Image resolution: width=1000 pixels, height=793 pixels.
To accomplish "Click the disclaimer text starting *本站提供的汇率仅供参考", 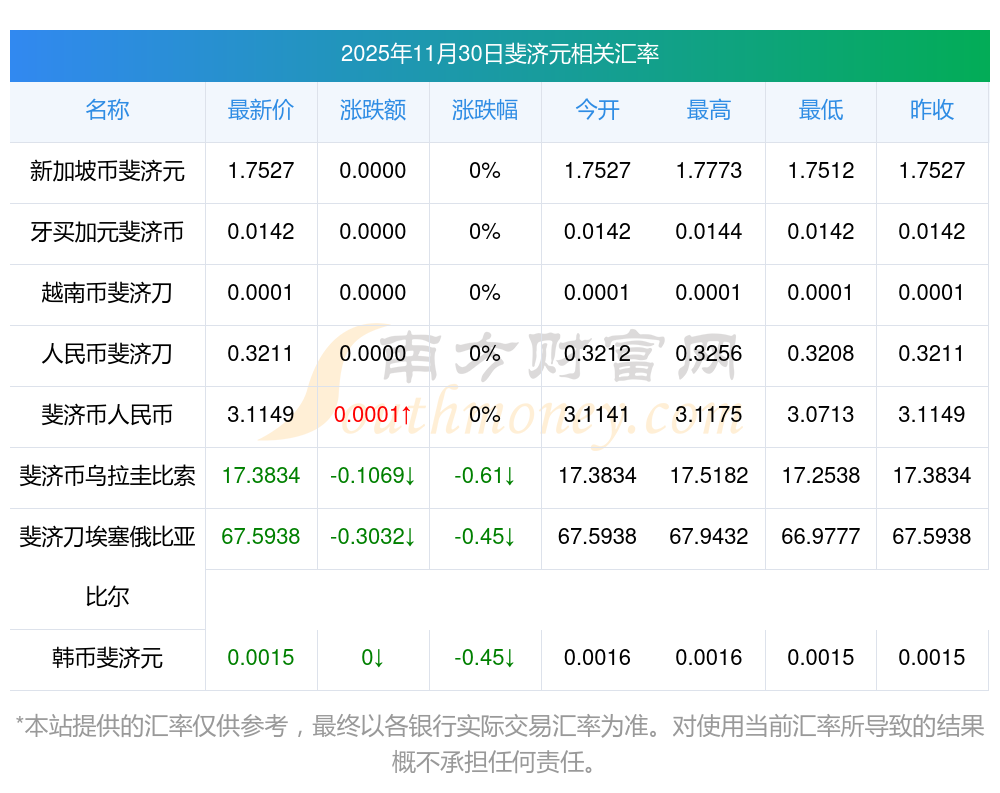I will (499, 744).
